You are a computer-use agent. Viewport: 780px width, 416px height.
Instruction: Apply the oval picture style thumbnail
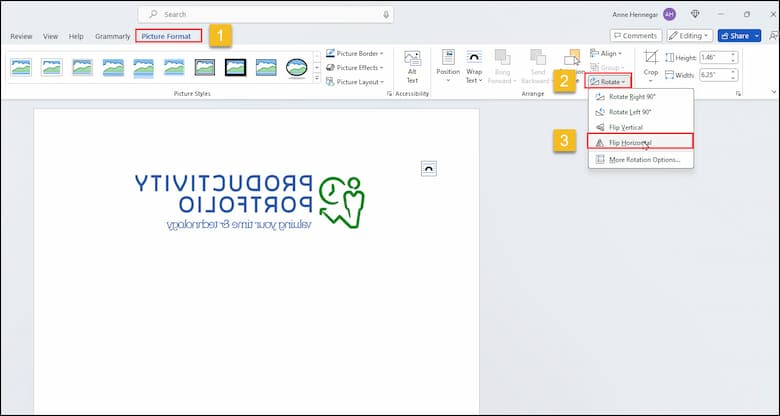click(296, 67)
